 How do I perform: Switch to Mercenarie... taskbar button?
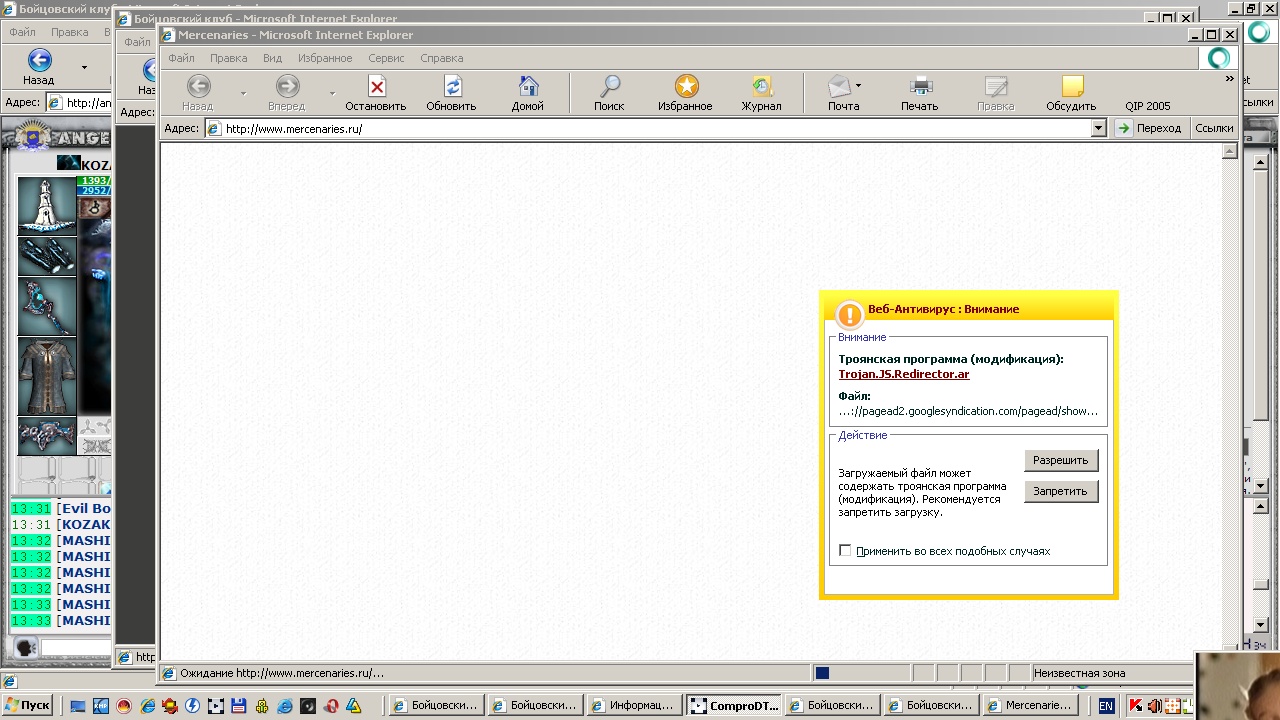coord(1030,705)
